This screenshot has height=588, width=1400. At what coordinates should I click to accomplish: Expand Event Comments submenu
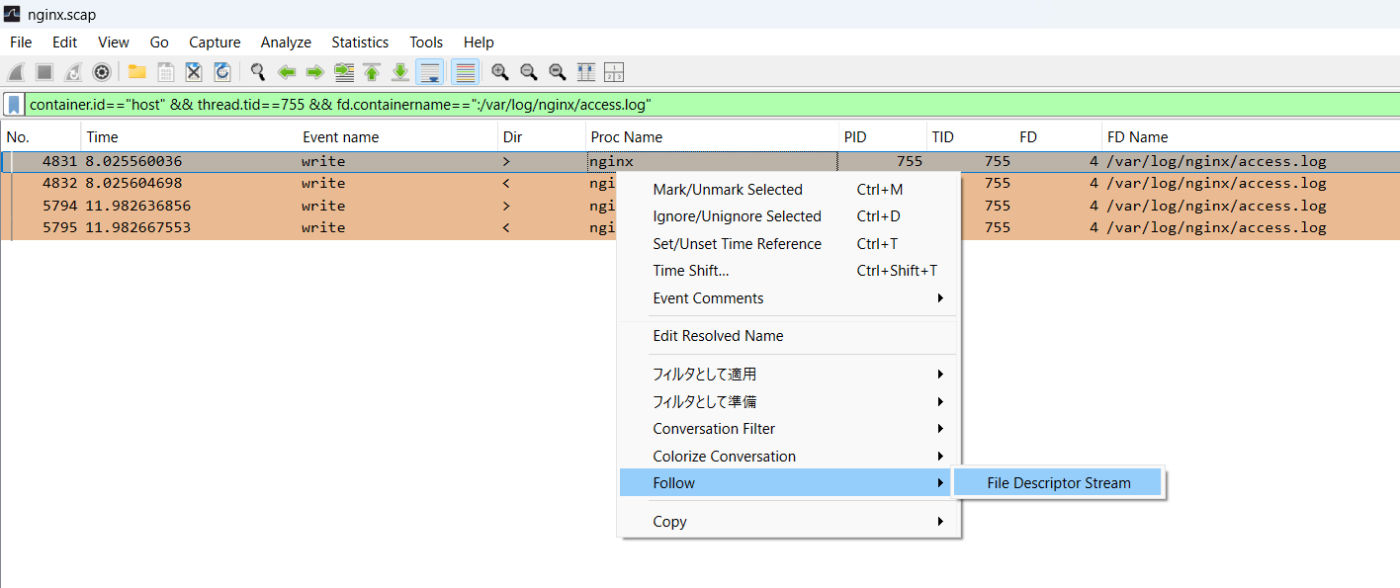[788, 298]
